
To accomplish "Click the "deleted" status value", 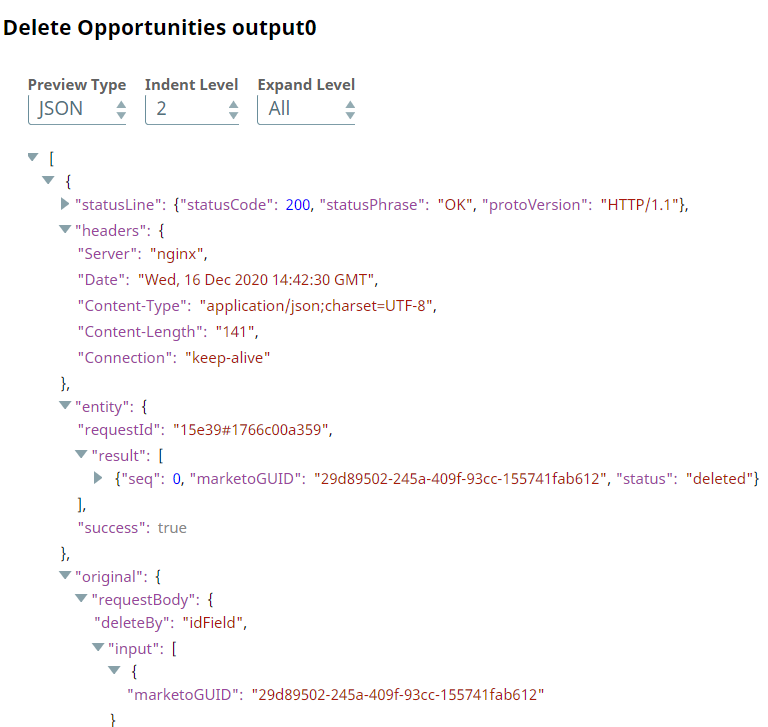I will pos(719,479).
